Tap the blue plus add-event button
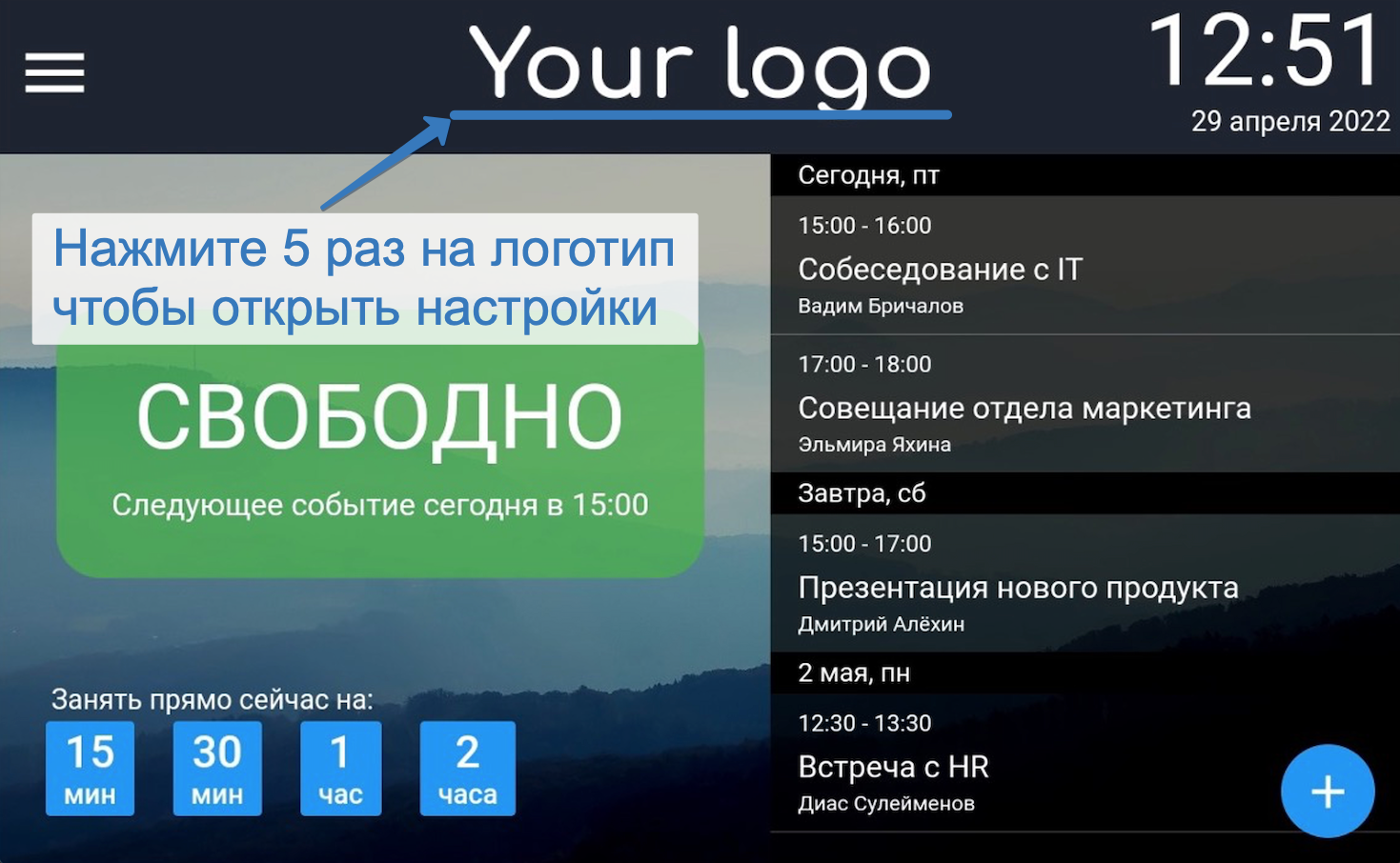 coord(1327,791)
